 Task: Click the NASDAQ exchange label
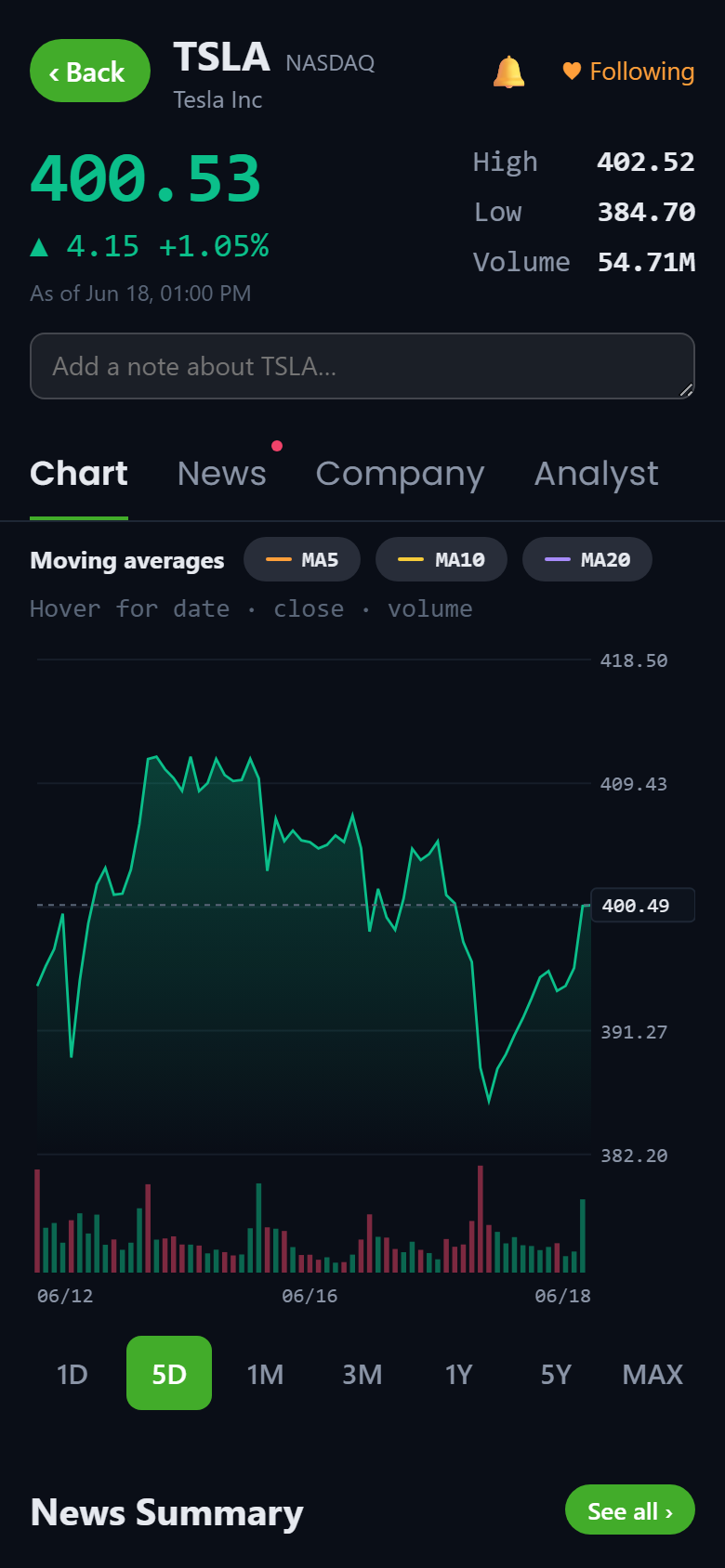coord(330,62)
